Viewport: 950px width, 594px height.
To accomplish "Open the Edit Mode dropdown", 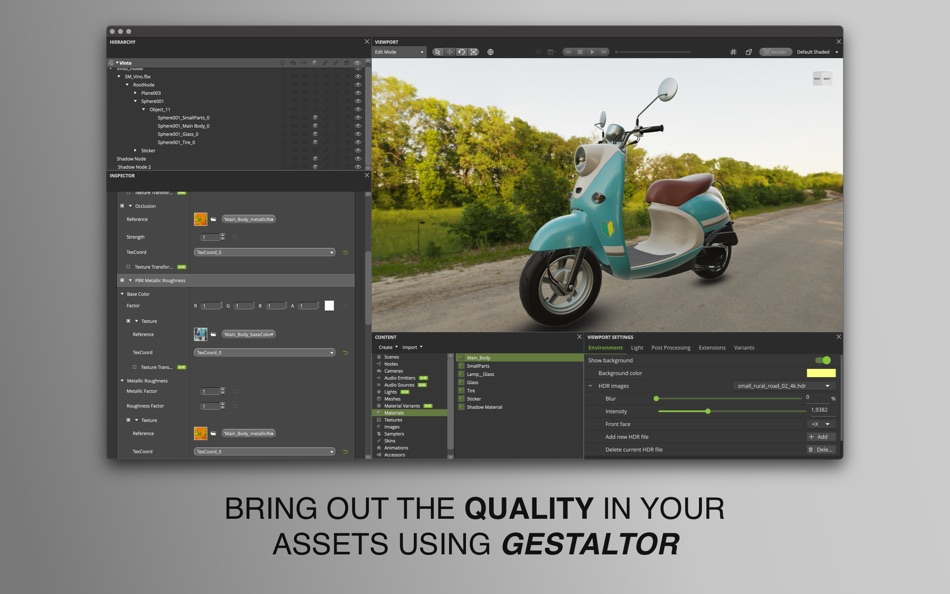I will [x=399, y=52].
